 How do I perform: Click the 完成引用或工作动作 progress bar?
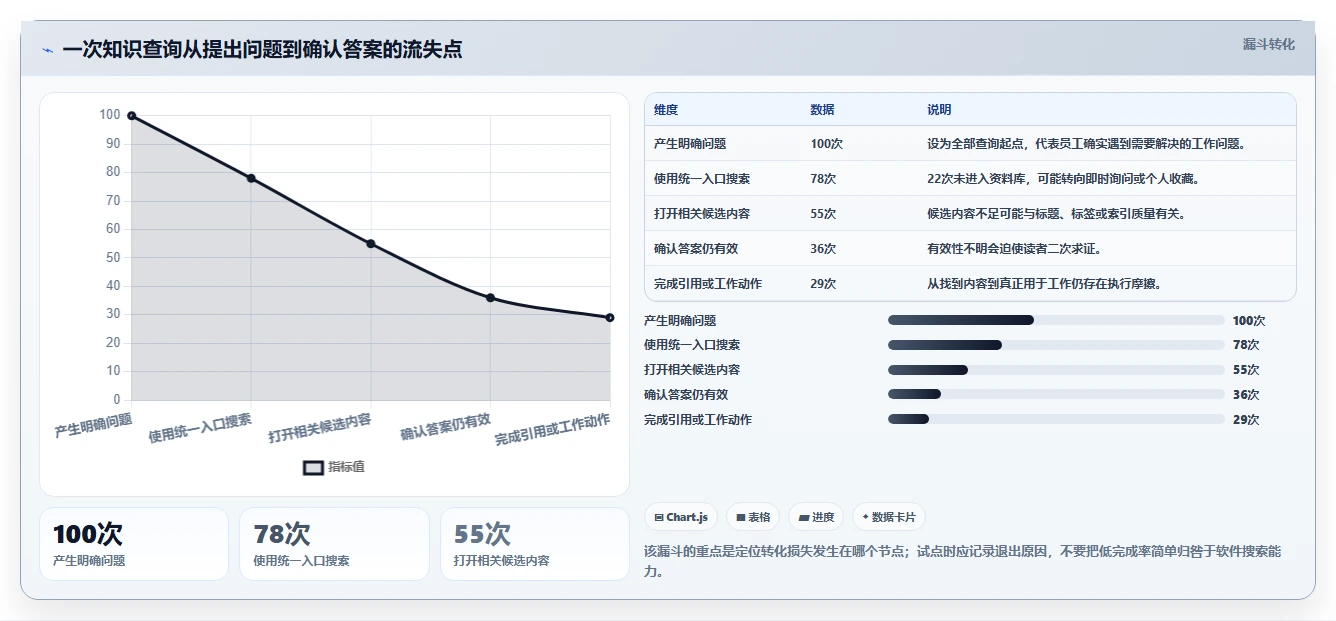coord(1056,419)
